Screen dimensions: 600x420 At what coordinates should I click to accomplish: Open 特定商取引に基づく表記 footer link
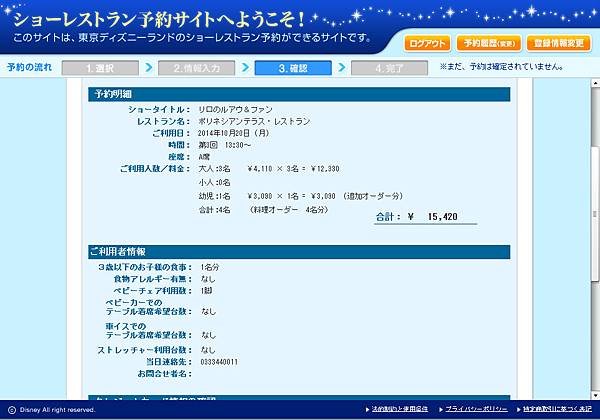coord(557,409)
